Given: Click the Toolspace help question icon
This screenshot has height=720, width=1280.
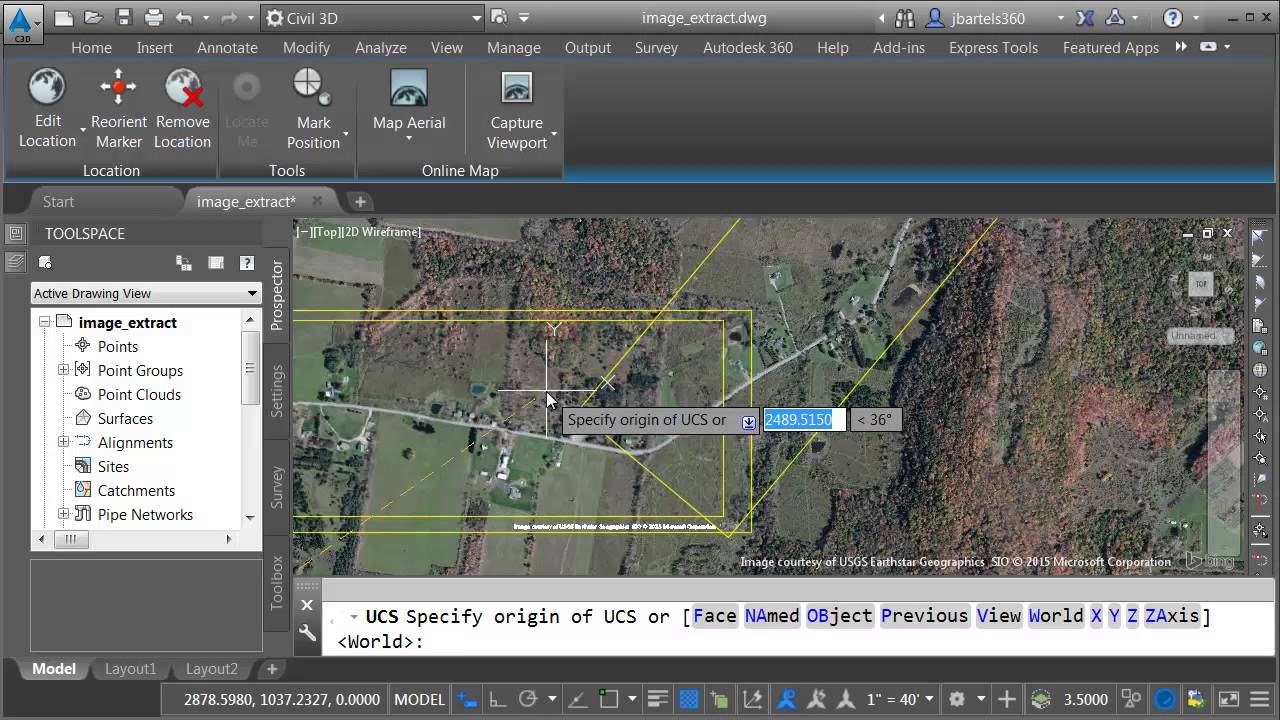Looking at the screenshot, I should click(x=247, y=263).
